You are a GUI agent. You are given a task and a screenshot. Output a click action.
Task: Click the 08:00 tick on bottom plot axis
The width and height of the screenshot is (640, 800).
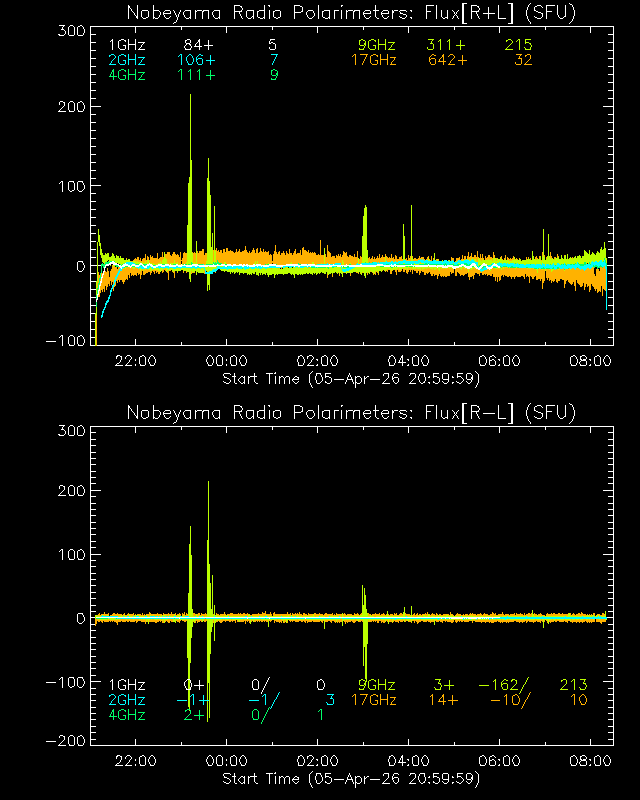590,762
